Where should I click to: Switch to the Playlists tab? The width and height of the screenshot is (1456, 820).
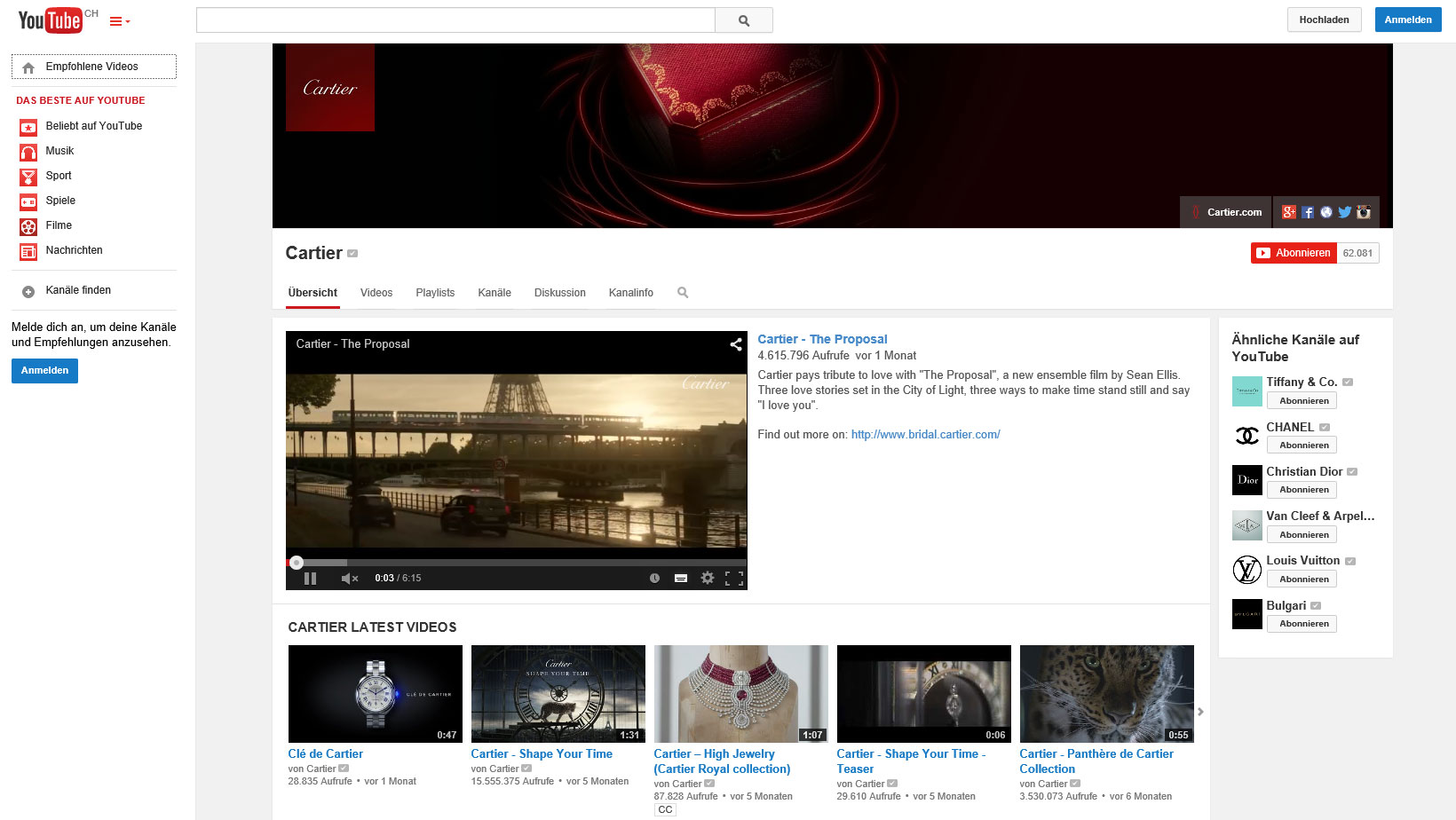(435, 293)
